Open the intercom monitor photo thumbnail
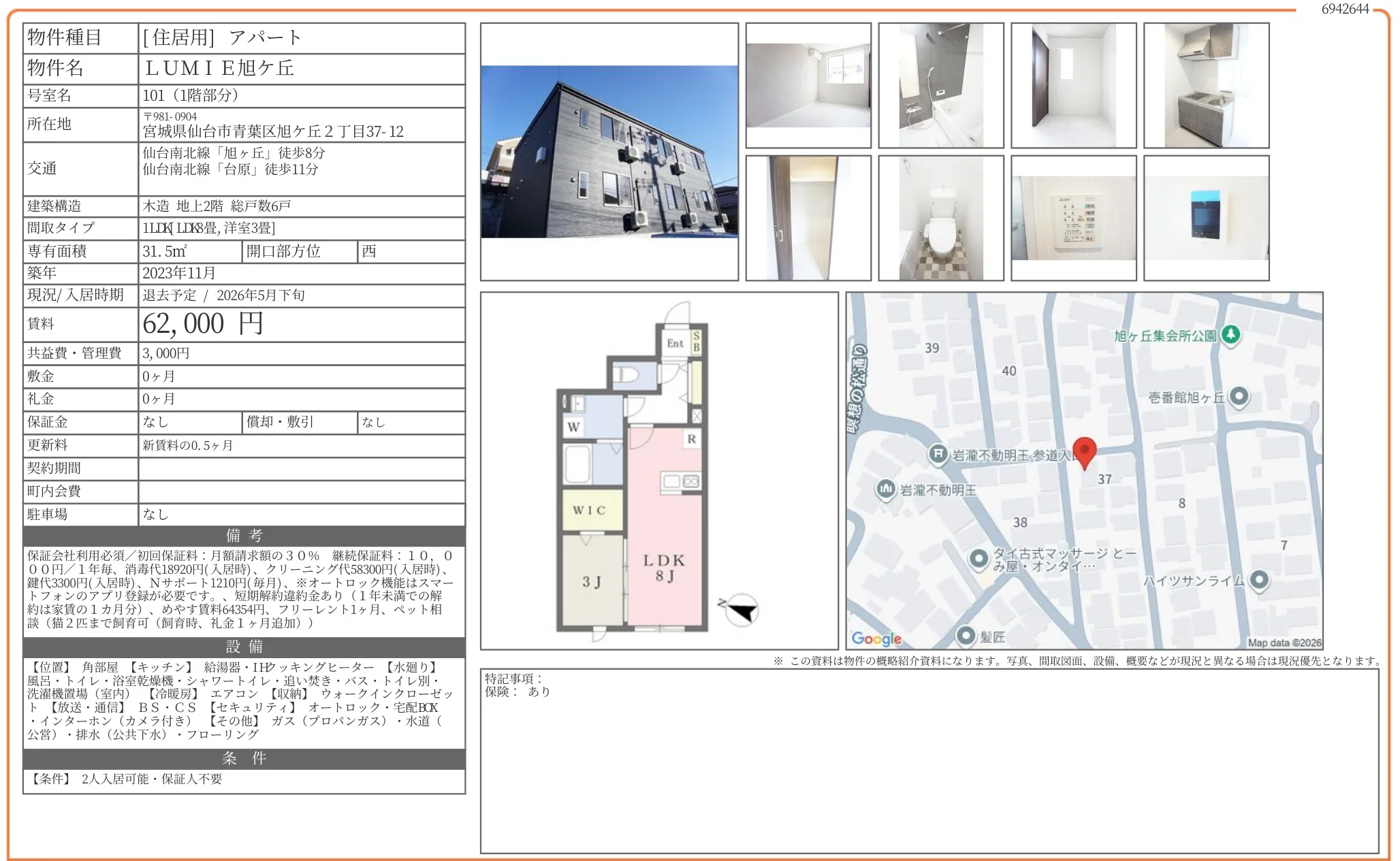The image size is (1400, 861). 1206,218
